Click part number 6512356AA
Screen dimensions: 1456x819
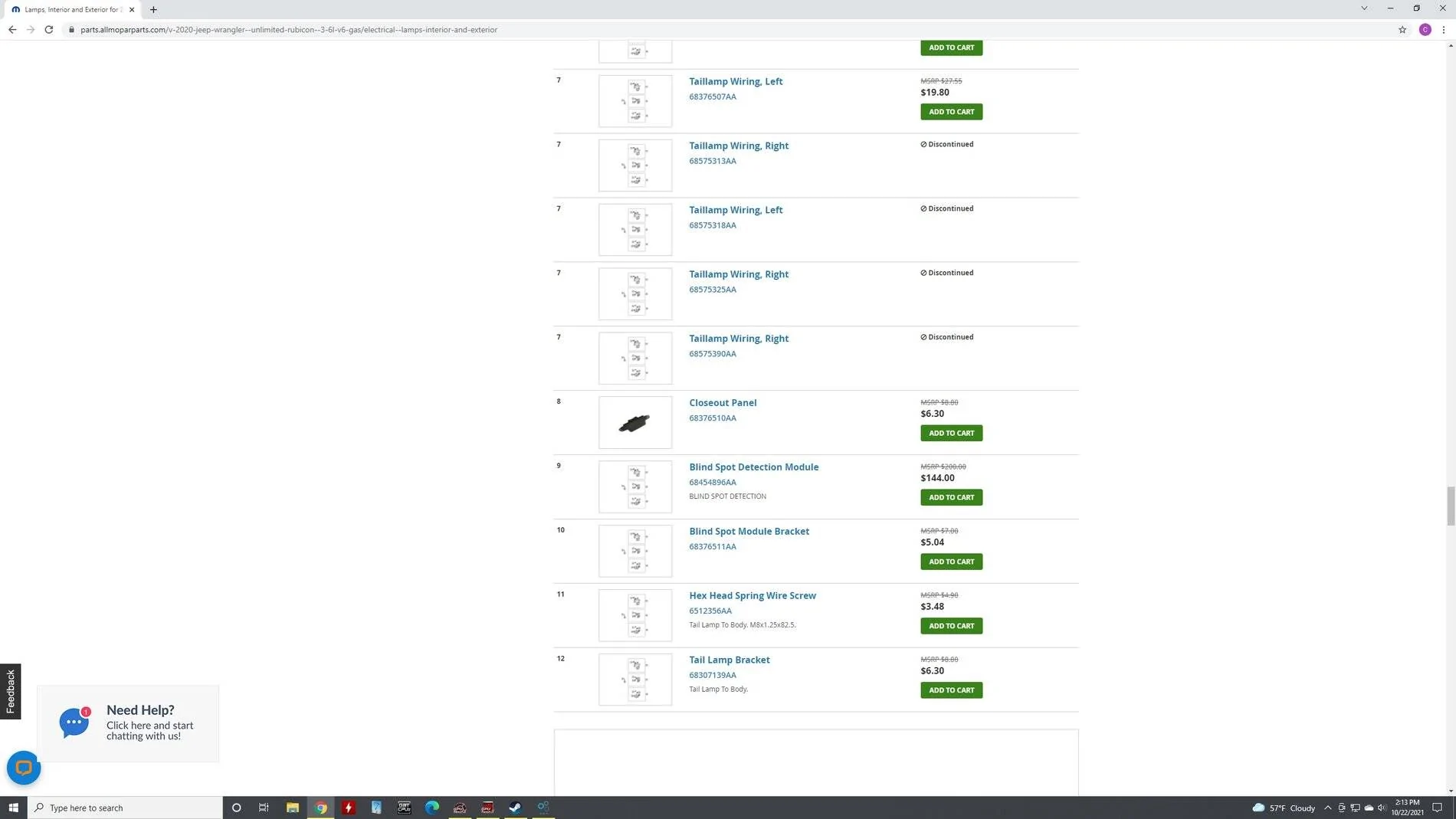pos(710,611)
